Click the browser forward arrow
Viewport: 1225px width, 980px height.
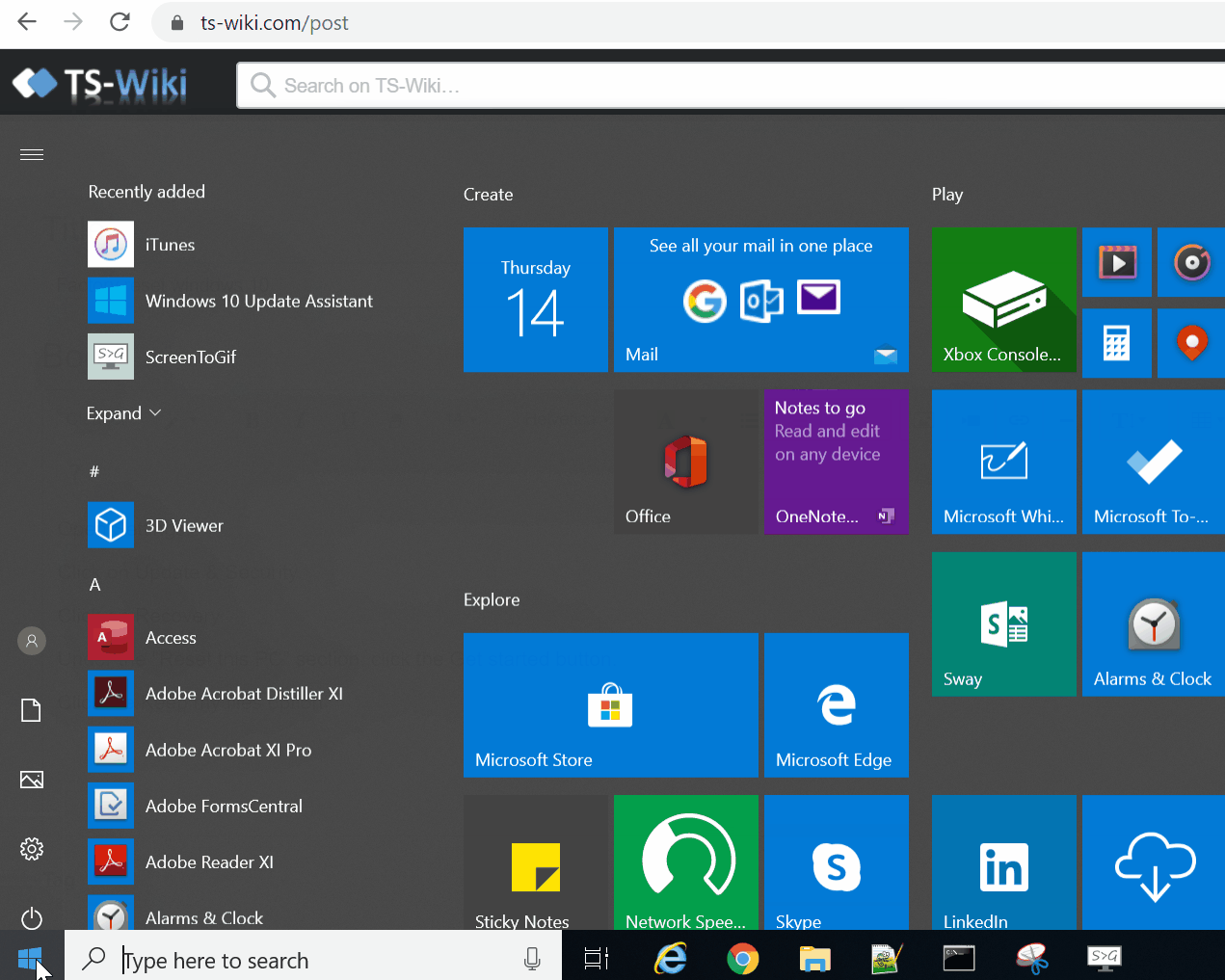73,22
